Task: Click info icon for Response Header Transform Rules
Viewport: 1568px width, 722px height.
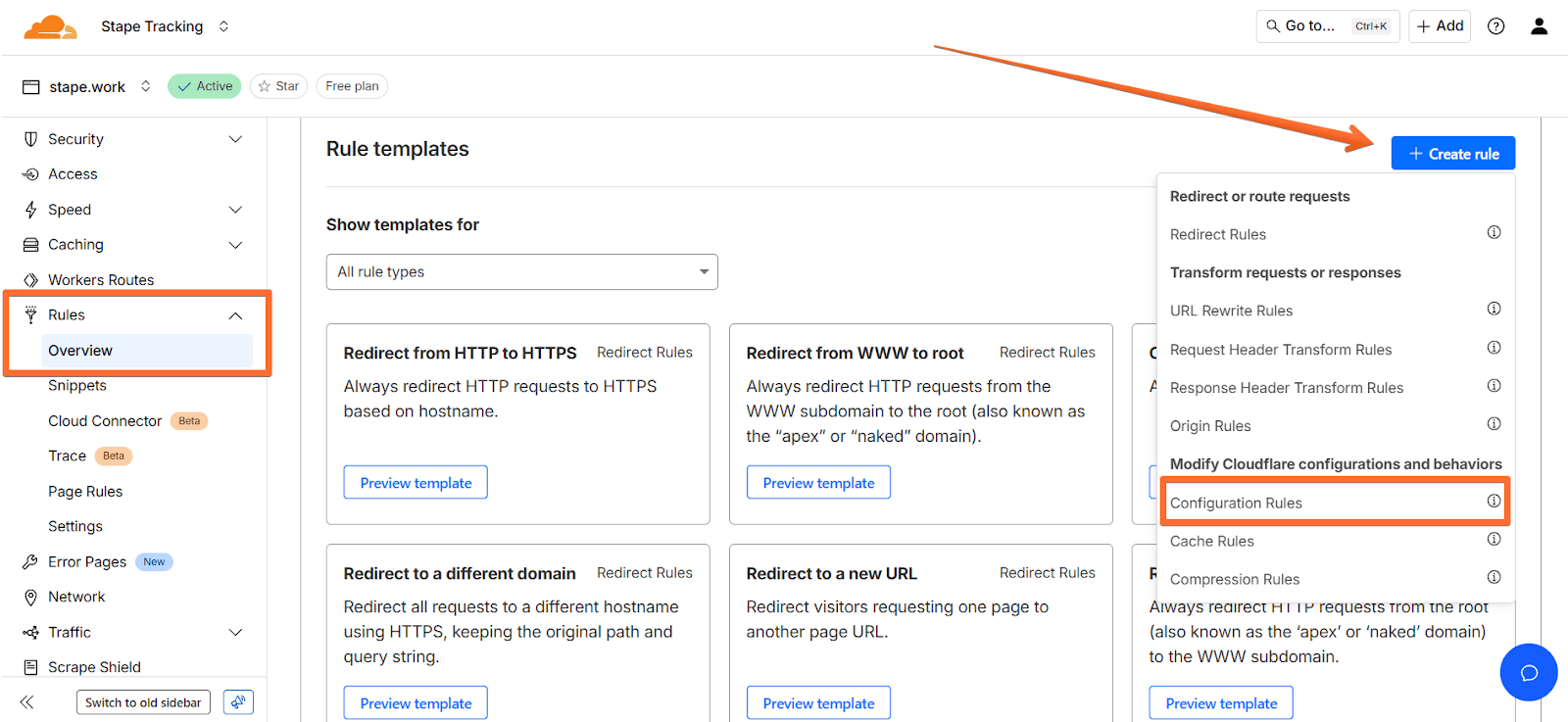Action: coord(1494,386)
